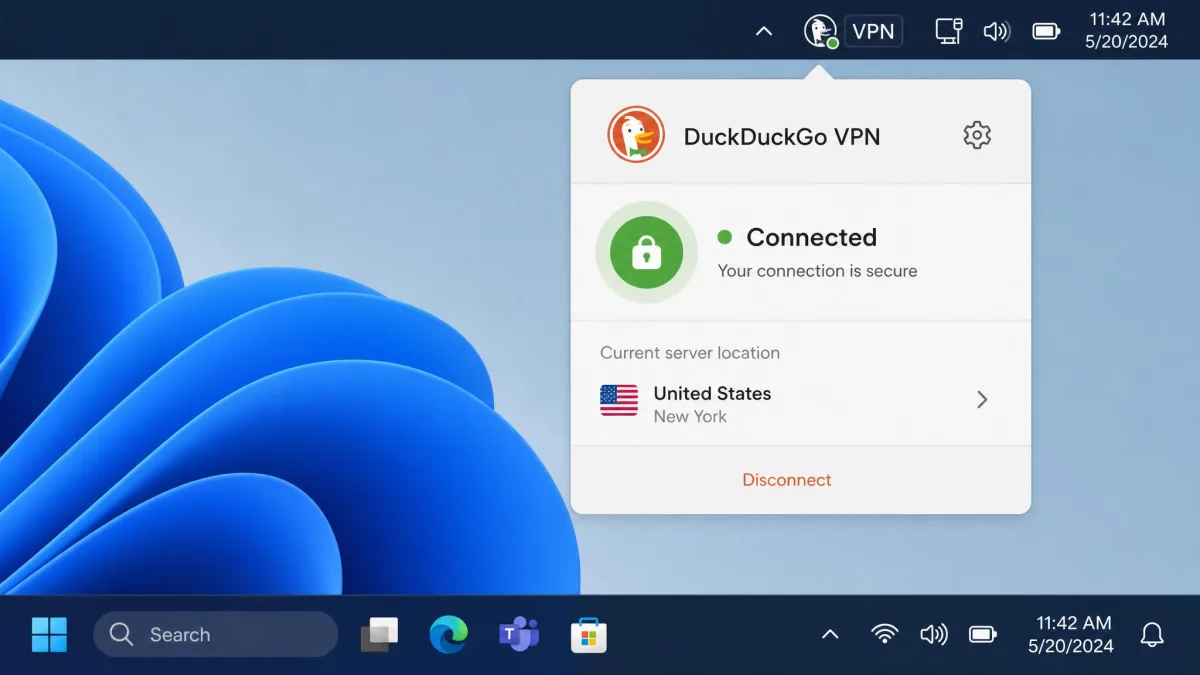Click battery icon in top bar
This screenshot has width=1200, height=675.
click(1046, 31)
